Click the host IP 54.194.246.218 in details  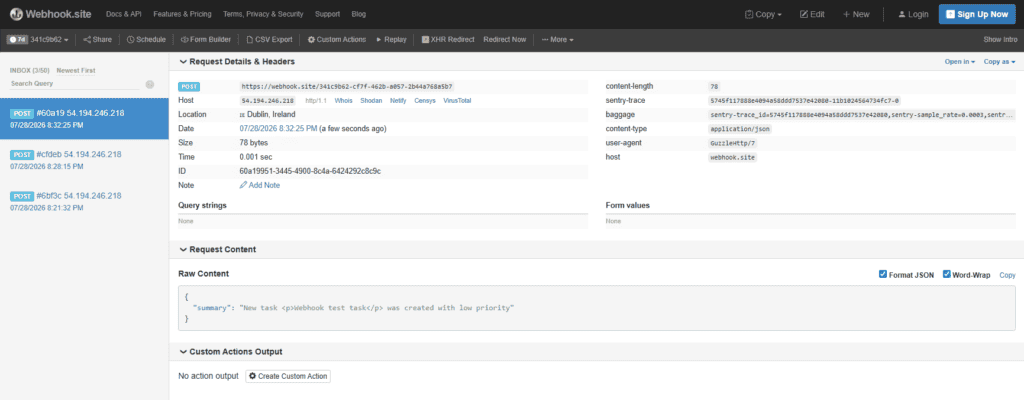(268, 101)
